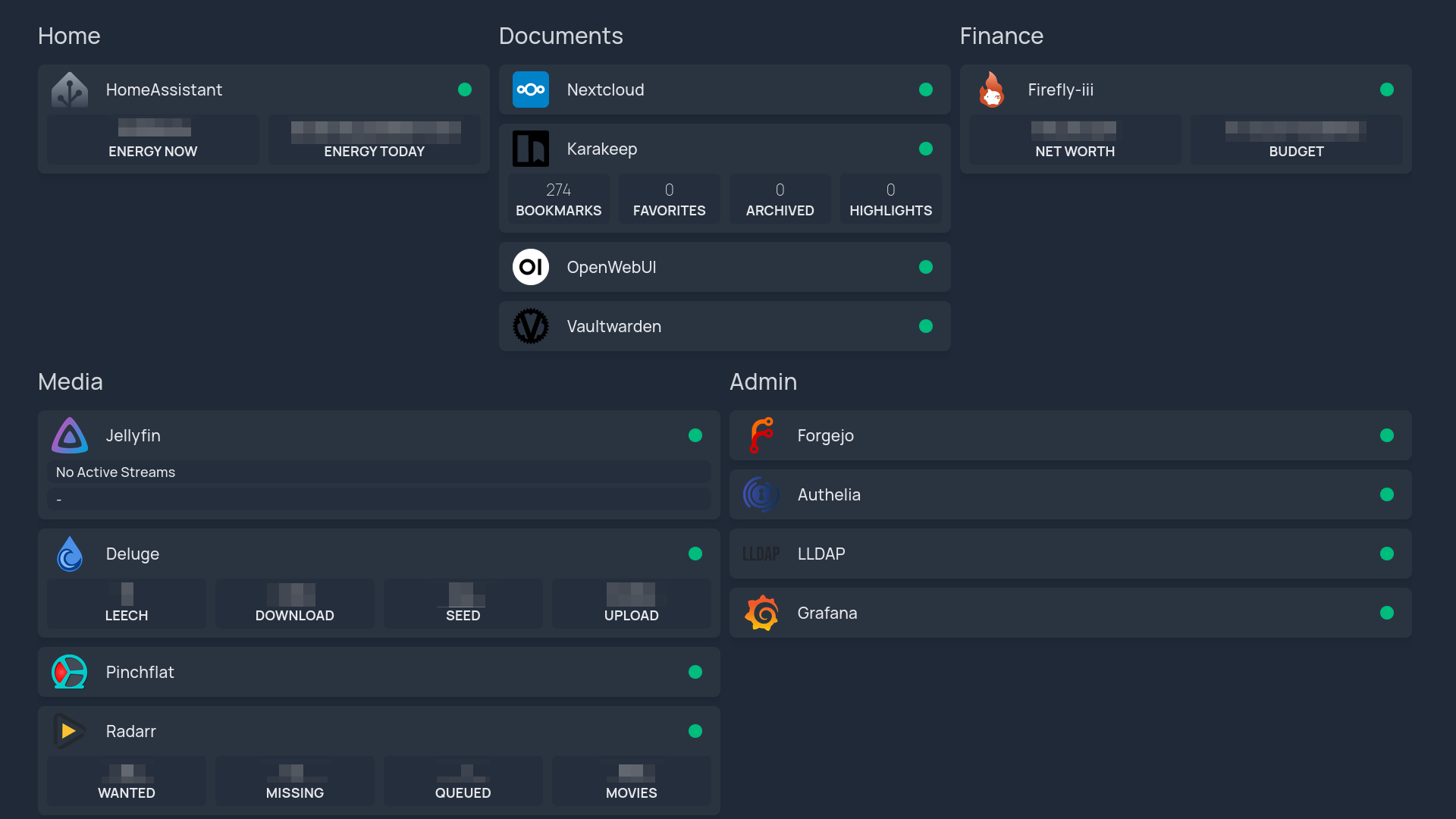Open the Firefly-iii flame icon
This screenshot has height=819, width=1456.
(x=992, y=89)
